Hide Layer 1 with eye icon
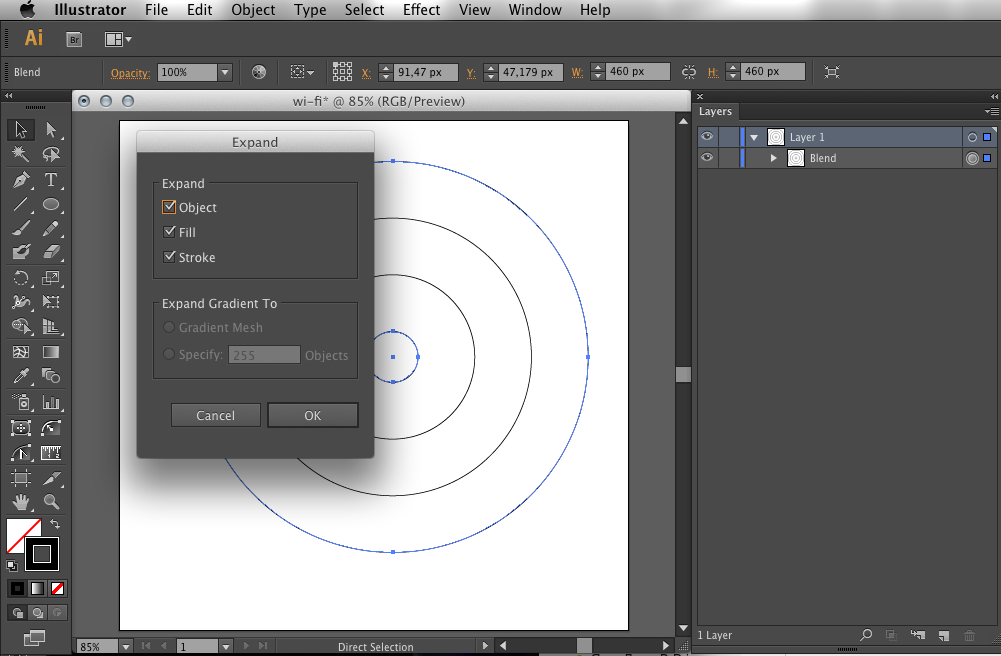This screenshot has width=1001, height=656. tap(707, 137)
